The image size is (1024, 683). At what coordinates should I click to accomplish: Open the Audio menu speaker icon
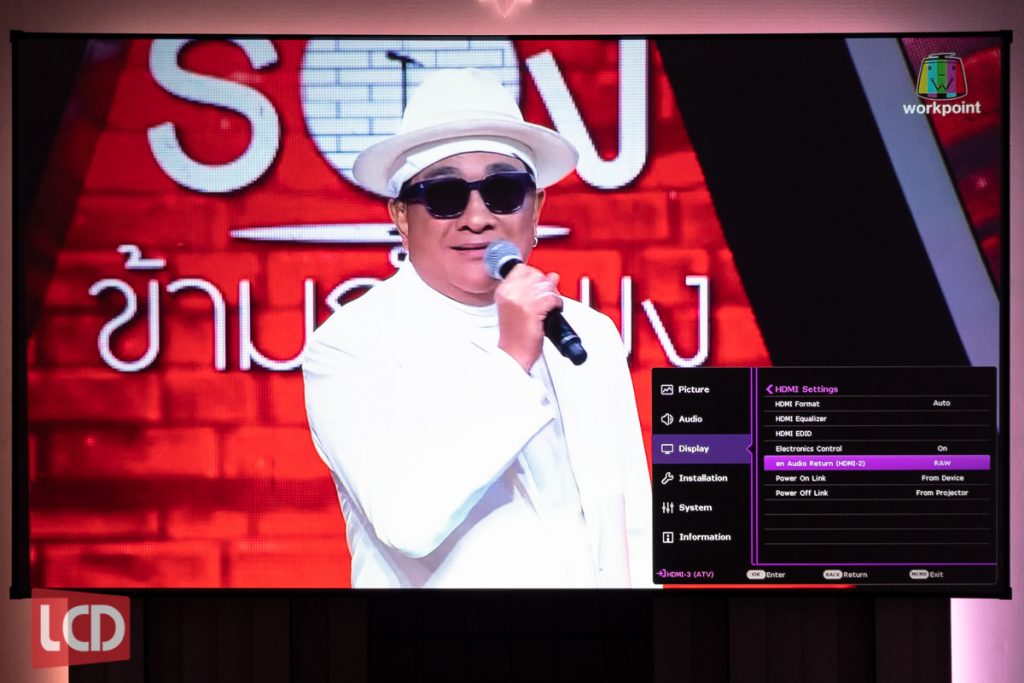coord(667,419)
